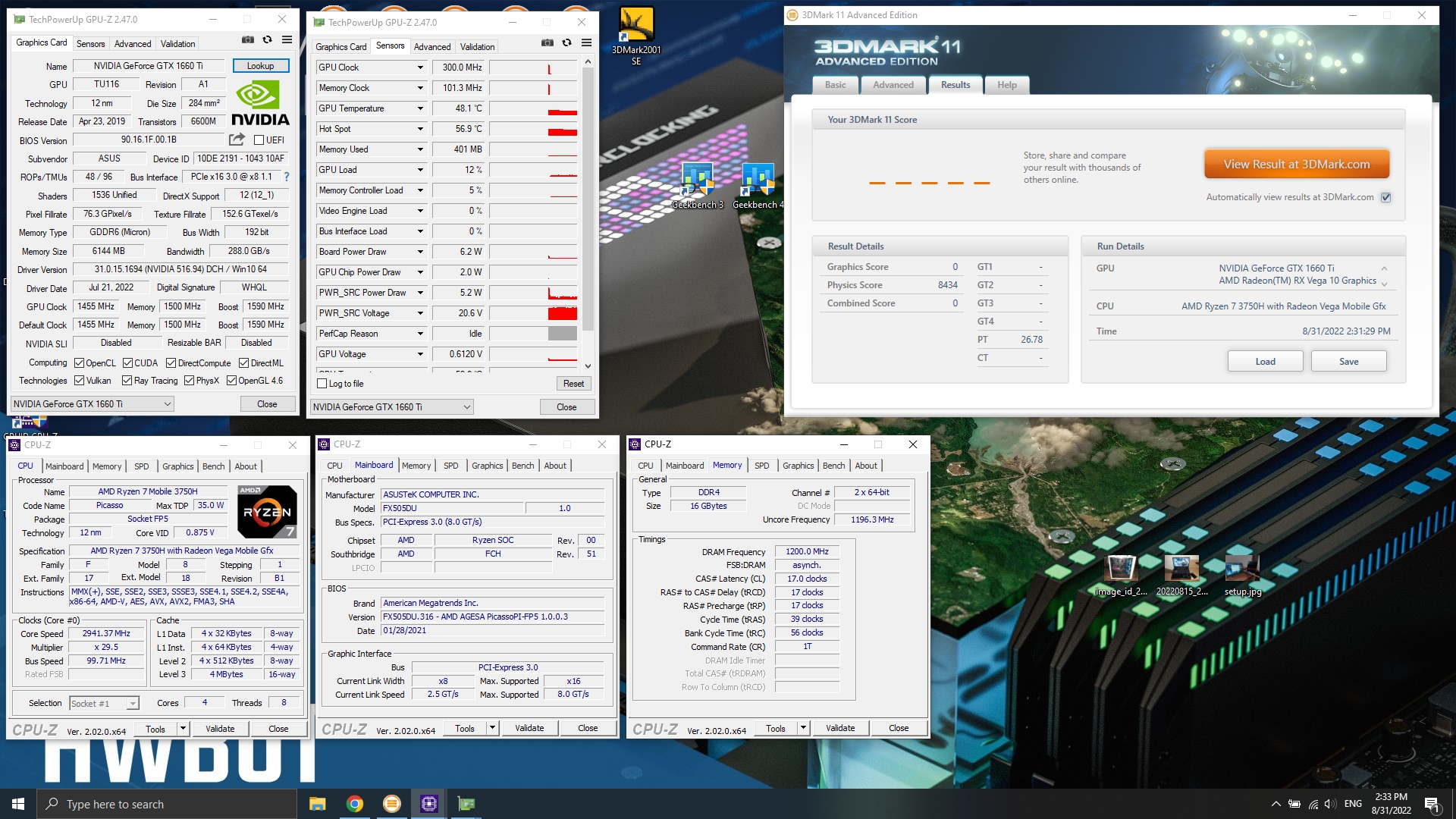Click the GPU Temperature sensor graph
The height and width of the screenshot is (819, 1456).
coord(534,108)
